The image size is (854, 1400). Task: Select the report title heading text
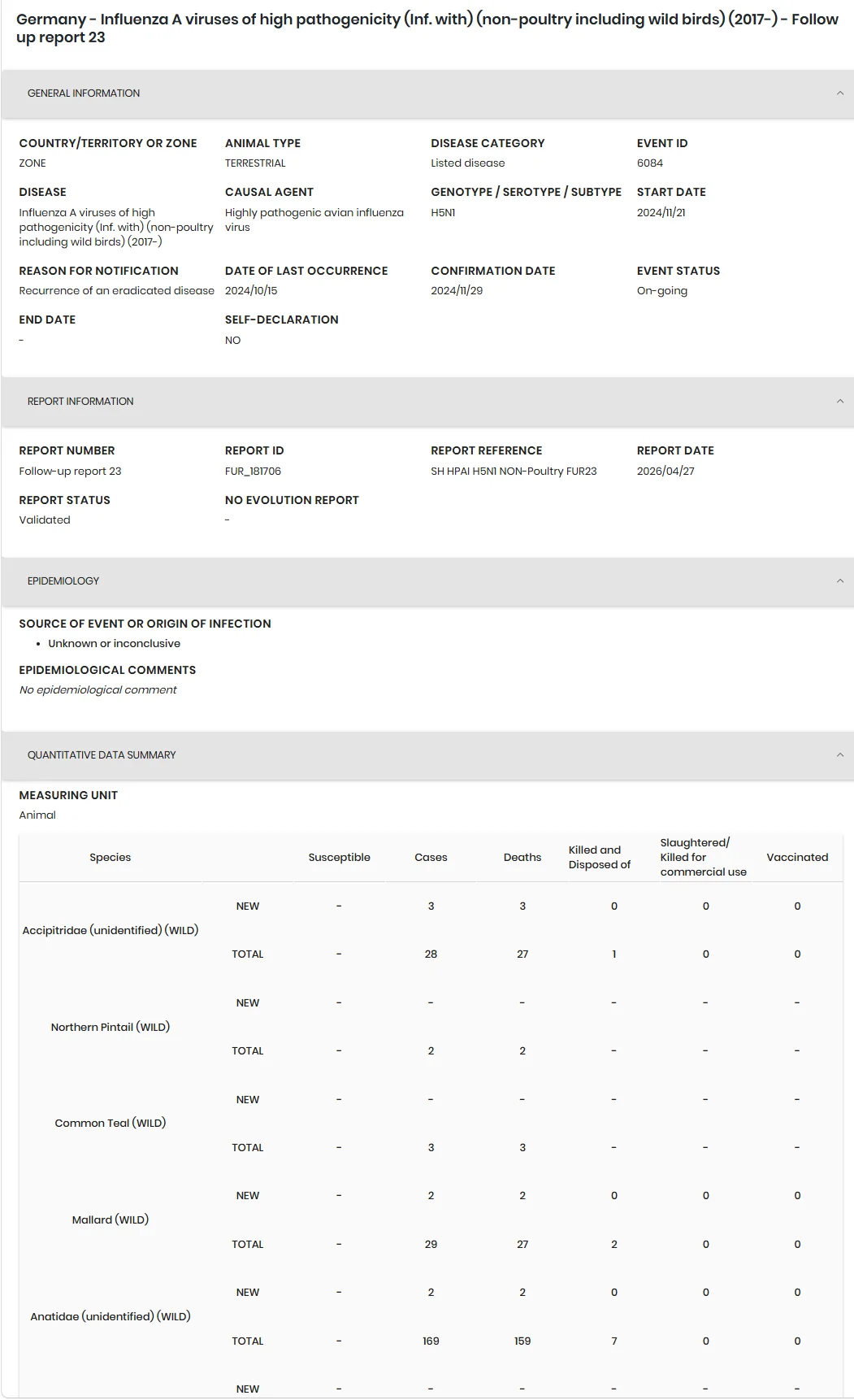point(427,28)
